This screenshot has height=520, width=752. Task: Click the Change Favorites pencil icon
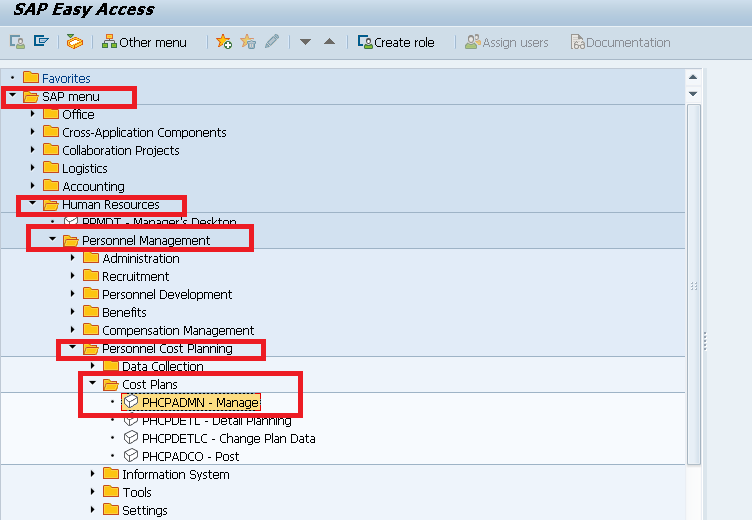pyautogui.click(x=272, y=42)
